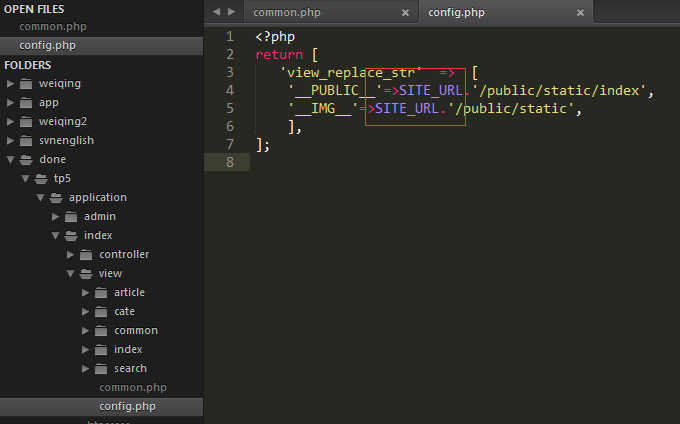Screen dimensions: 680x424
Task: Click the common folder icon
Action: [101, 331]
